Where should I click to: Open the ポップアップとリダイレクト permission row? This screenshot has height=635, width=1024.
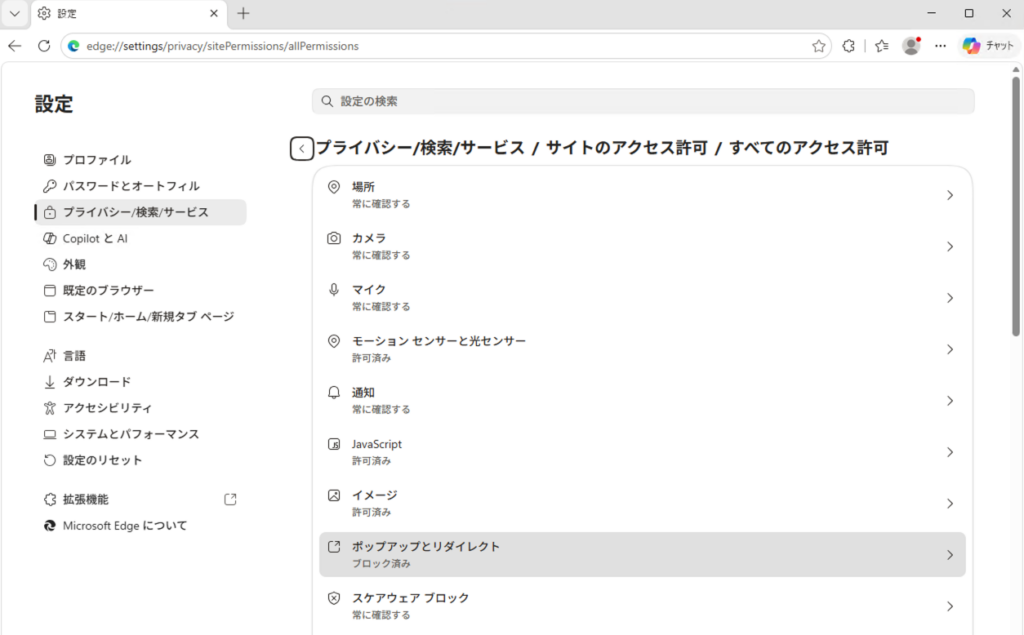[642, 555]
